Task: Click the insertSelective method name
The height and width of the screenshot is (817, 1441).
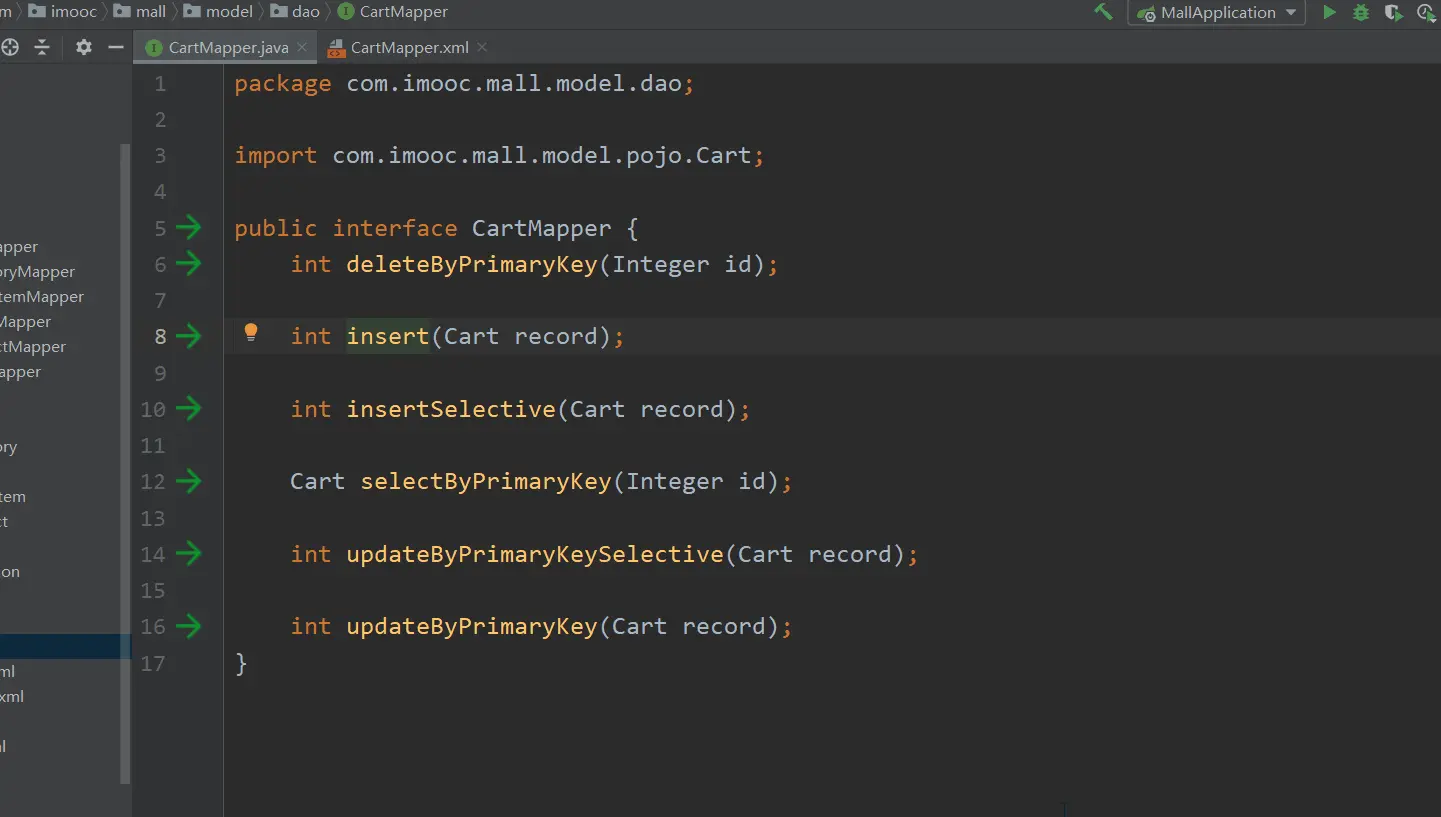Action: coord(451,409)
